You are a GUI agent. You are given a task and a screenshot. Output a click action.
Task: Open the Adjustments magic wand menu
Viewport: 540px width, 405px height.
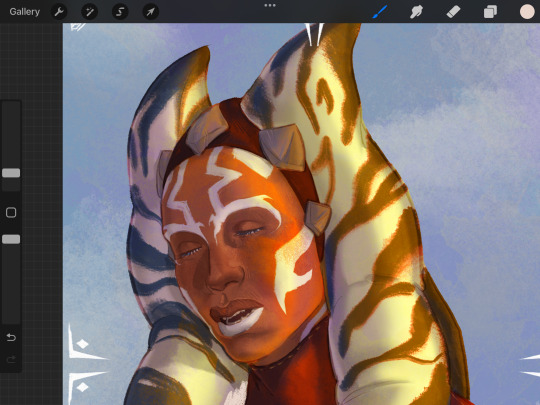pos(90,12)
